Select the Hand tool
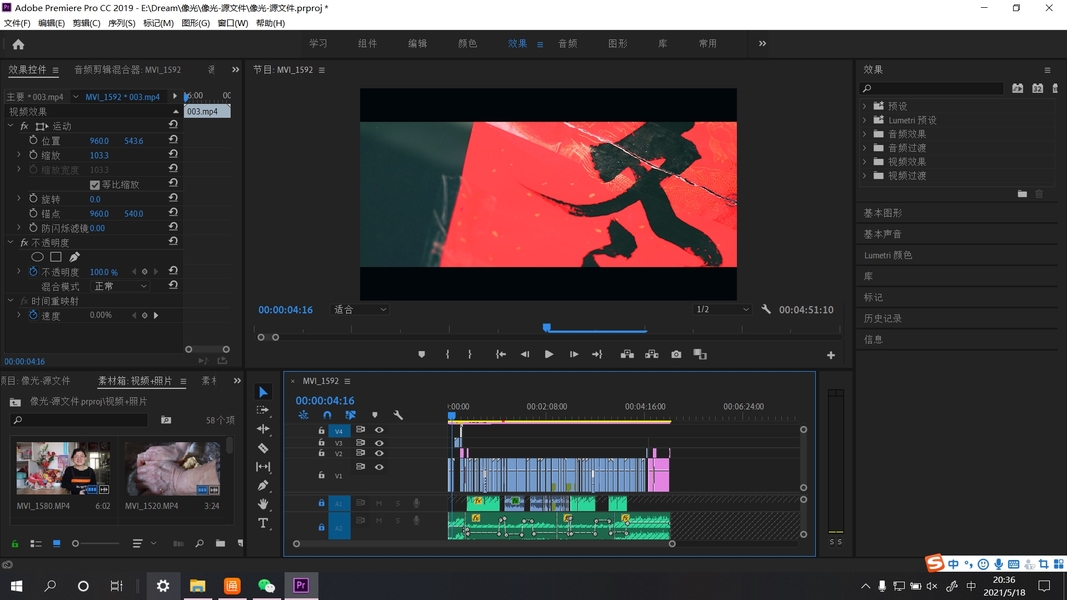The width and height of the screenshot is (1067, 600). (x=263, y=504)
